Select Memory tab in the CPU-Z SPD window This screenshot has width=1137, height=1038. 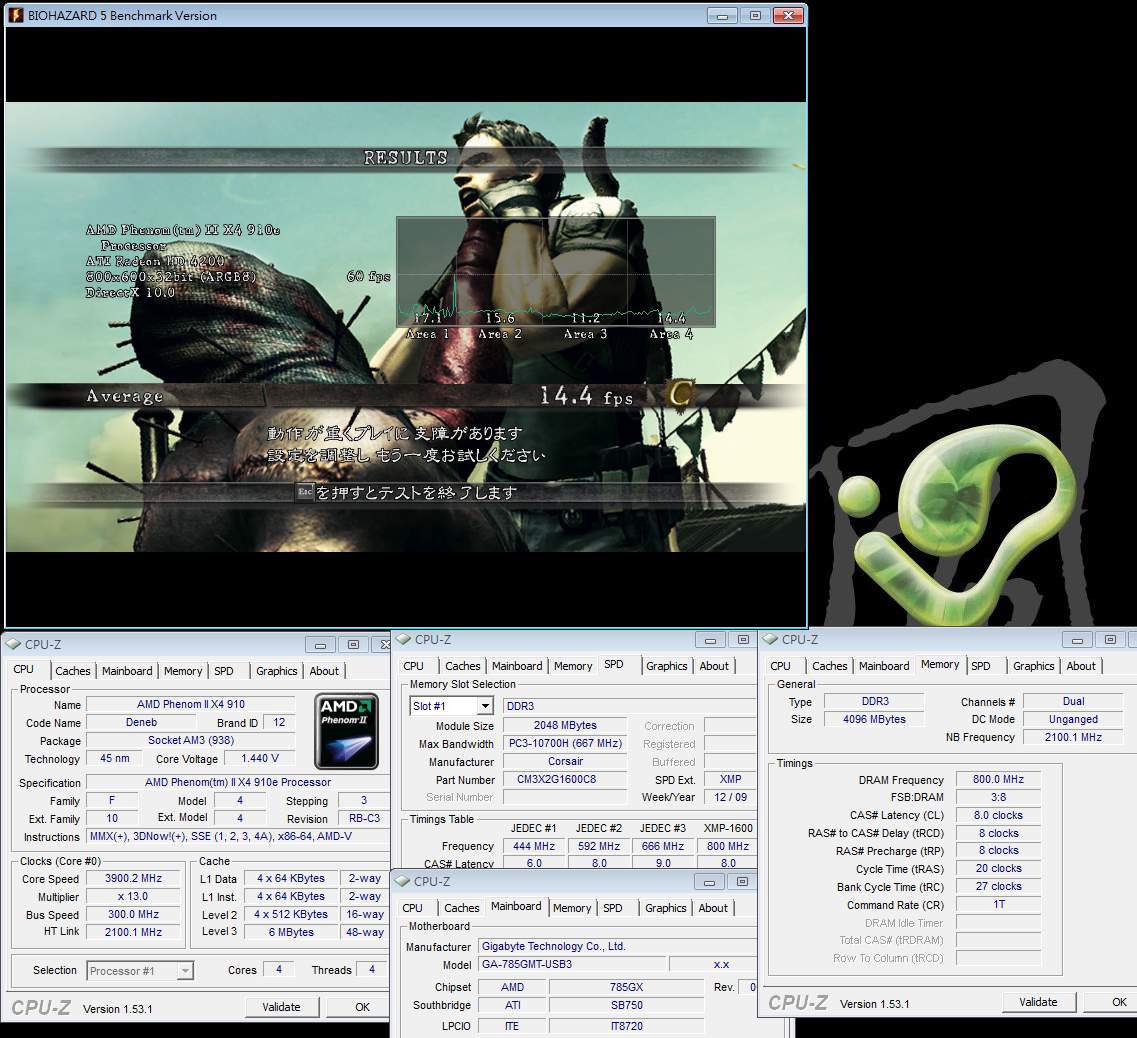[573, 666]
